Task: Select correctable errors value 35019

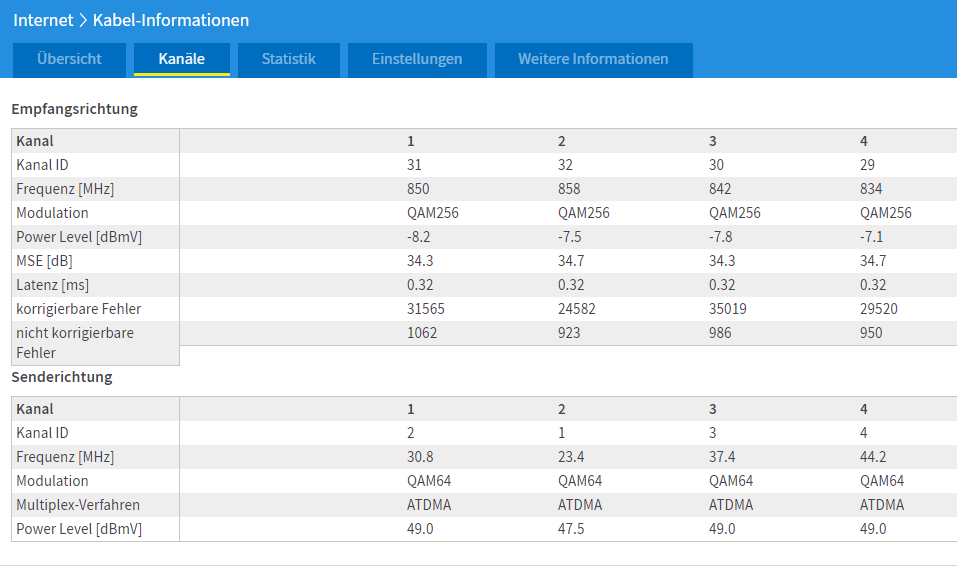Action: tap(728, 309)
